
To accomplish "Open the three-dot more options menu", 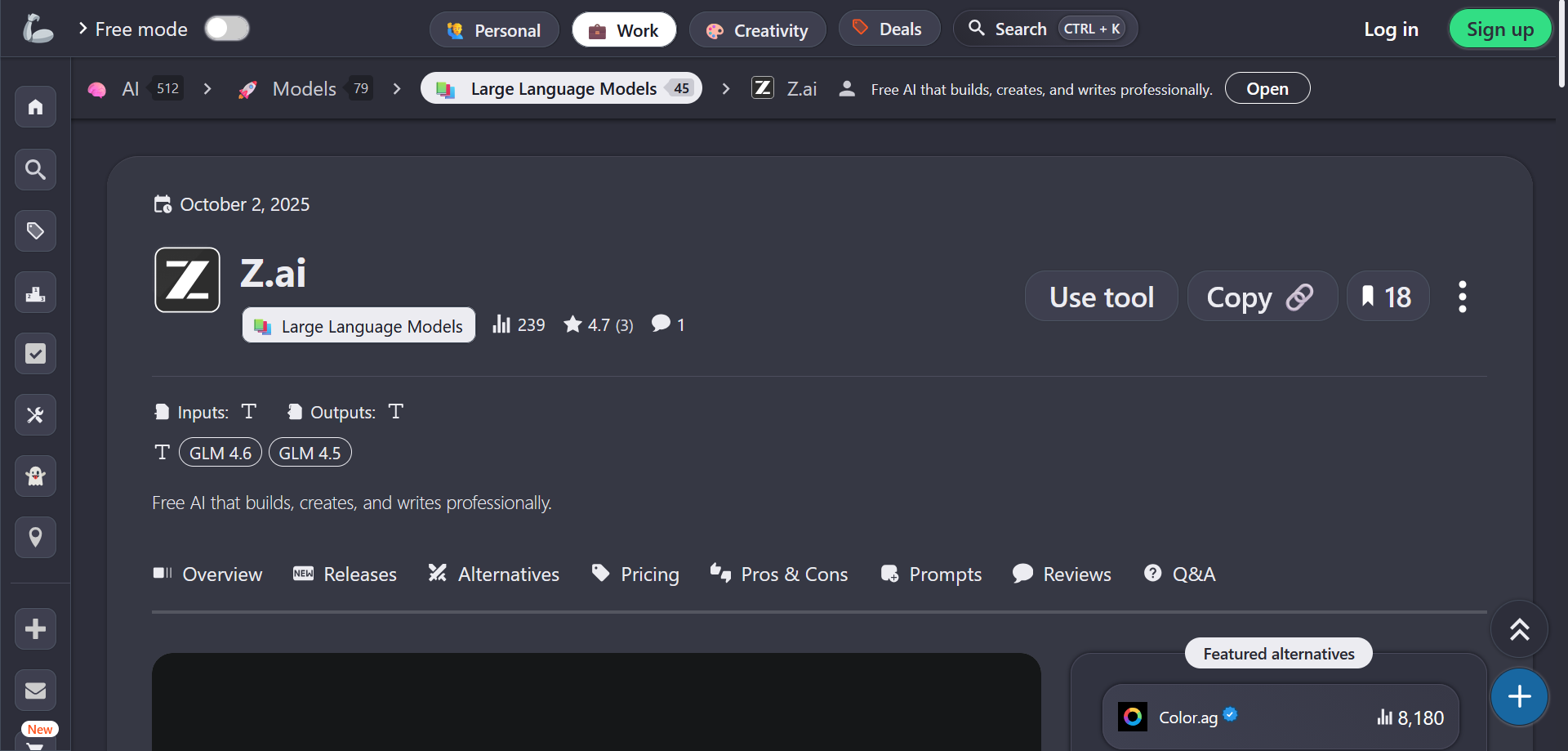I will (1462, 297).
